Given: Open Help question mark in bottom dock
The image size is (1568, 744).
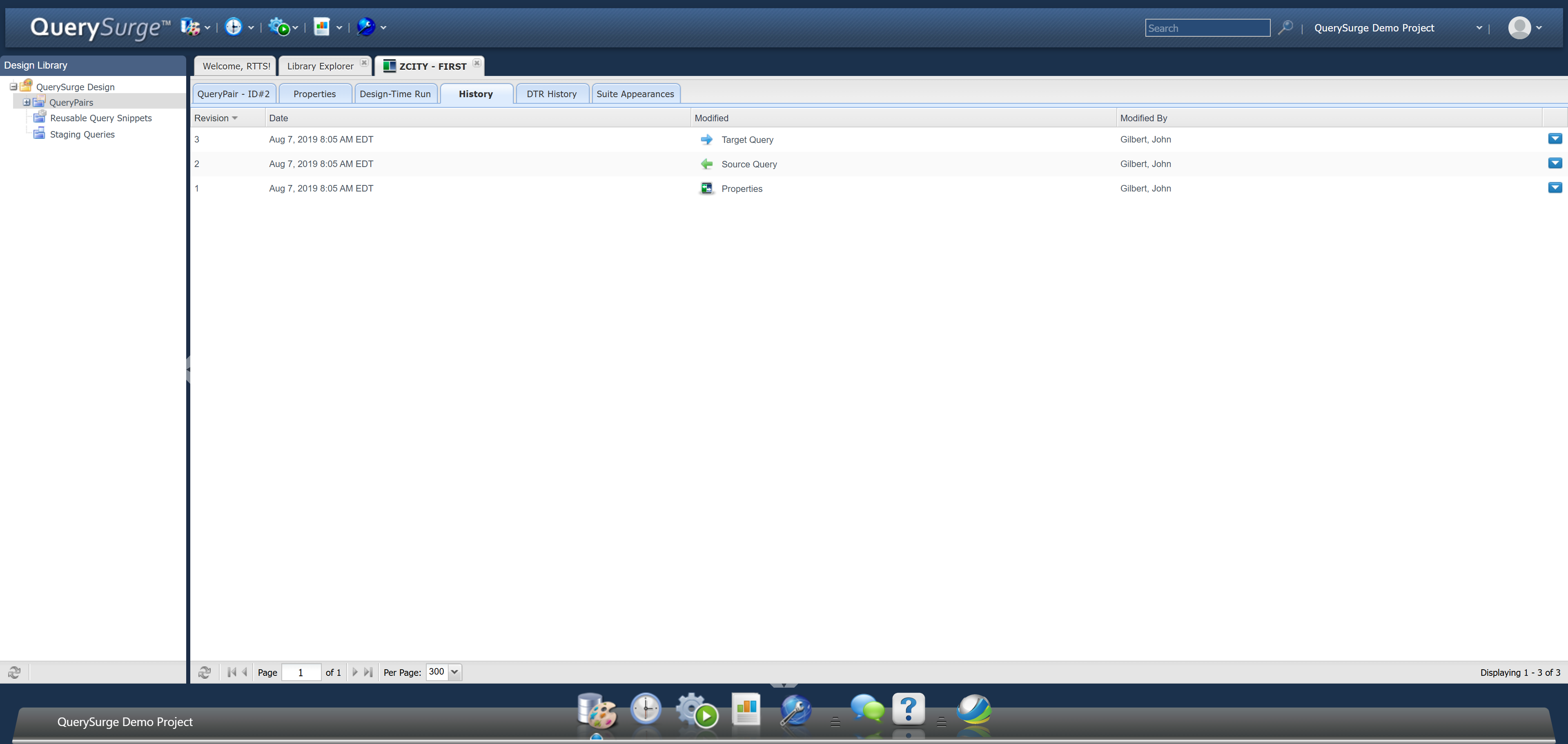Looking at the screenshot, I should click(x=908, y=708).
